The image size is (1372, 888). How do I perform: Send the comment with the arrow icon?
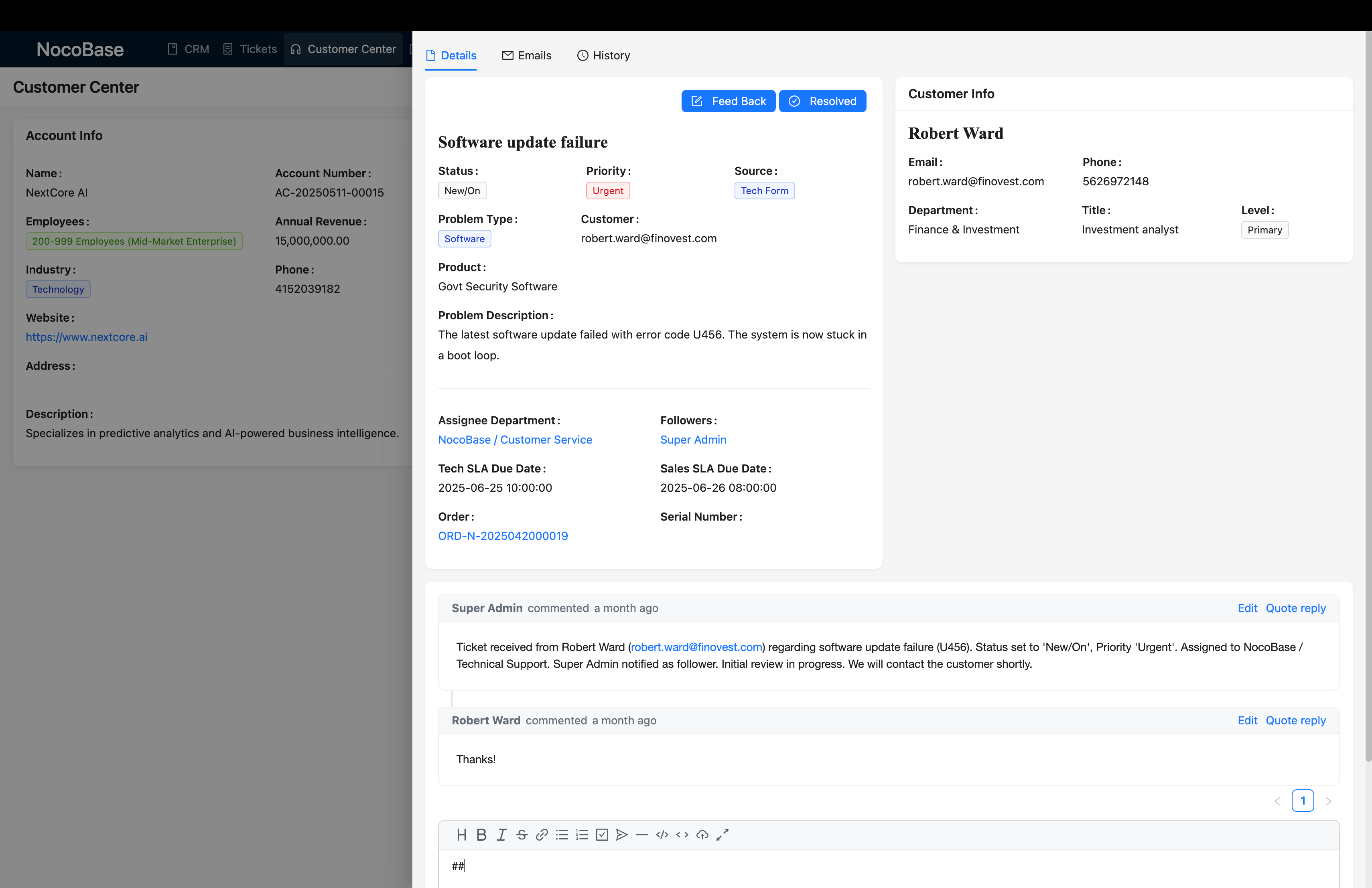tap(621, 834)
